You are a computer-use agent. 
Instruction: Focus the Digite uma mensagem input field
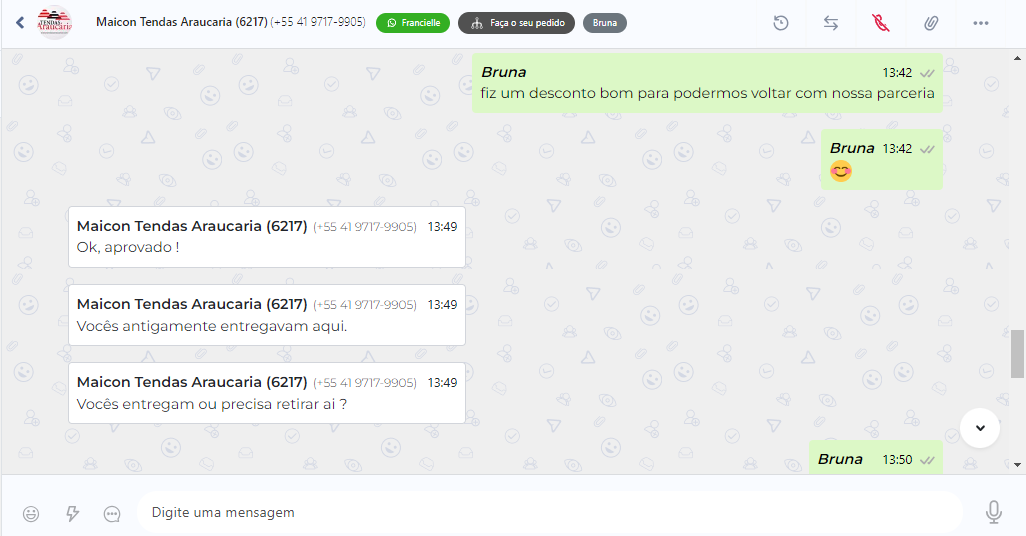click(x=549, y=512)
